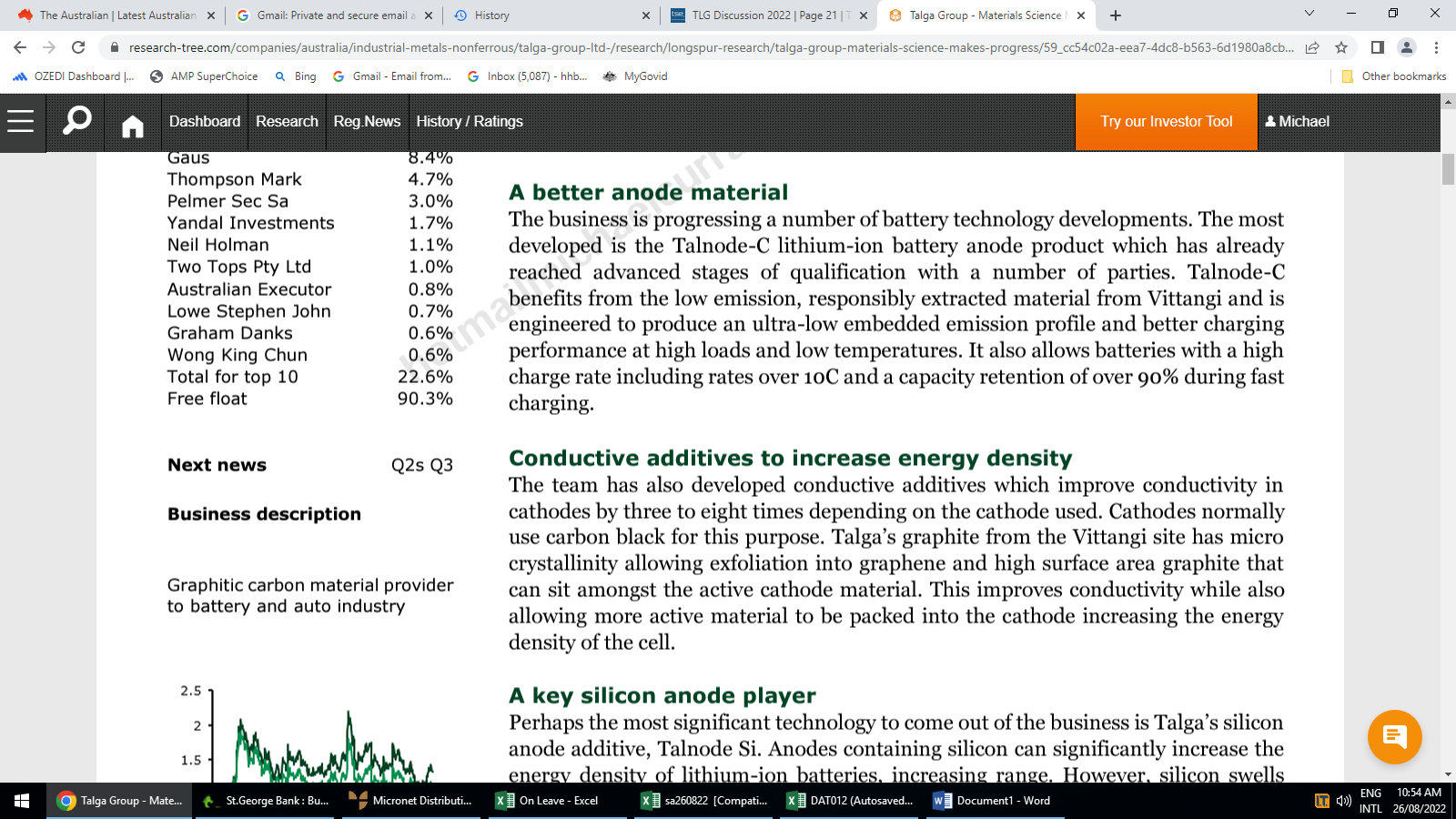Close the History tab
Image resolution: width=1456 pixels, height=819 pixels.
coord(646,15)
